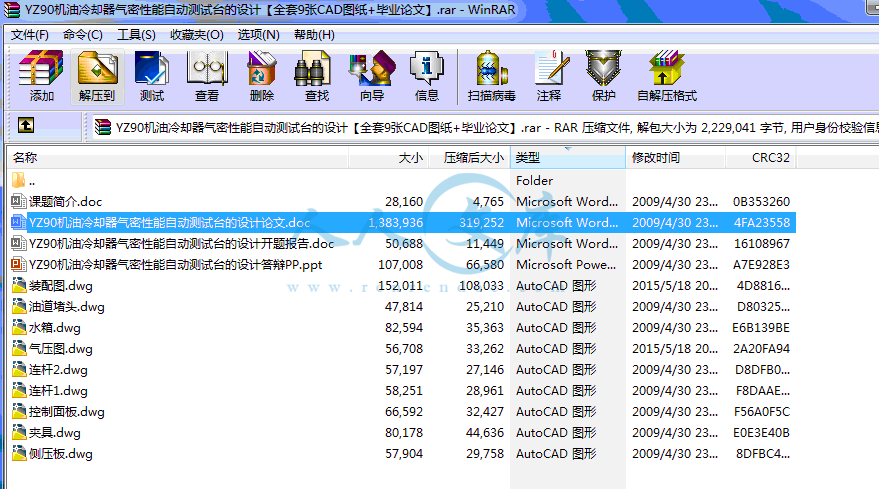Click the up-one-level arrow button
The height and width of the screenshot is (489, 879).
(26, 126)
